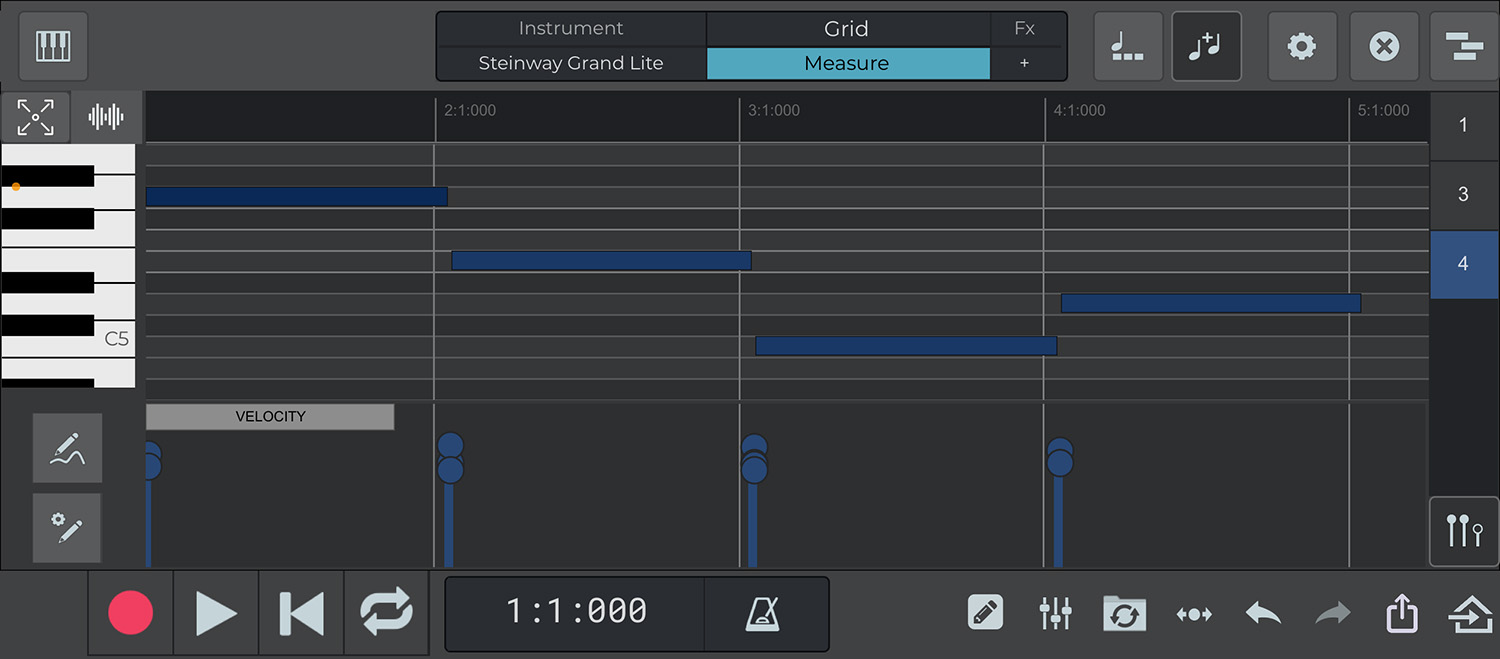Open the Measure grid size selector
Image resolution: width=1500 pixels, height=659 pixels.
coord(847,63)
